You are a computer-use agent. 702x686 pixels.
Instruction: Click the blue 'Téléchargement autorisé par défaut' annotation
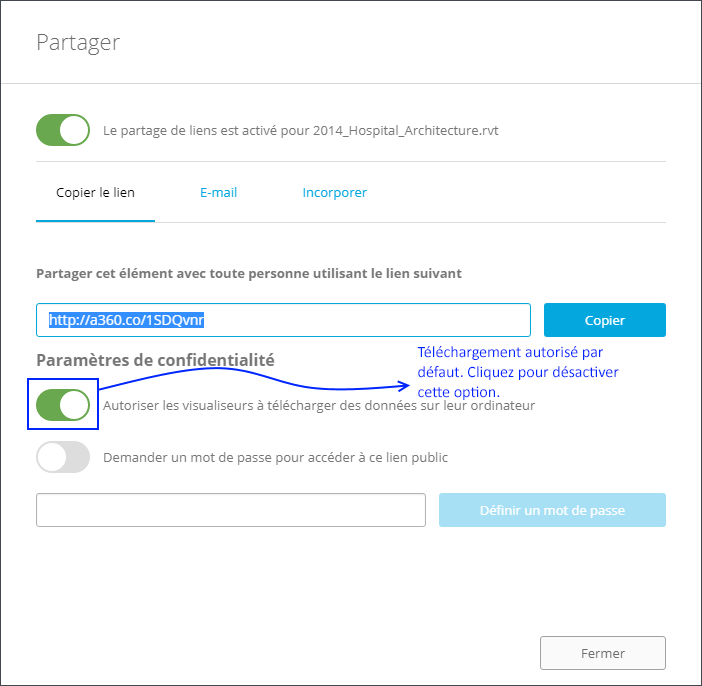coord(517,372)
